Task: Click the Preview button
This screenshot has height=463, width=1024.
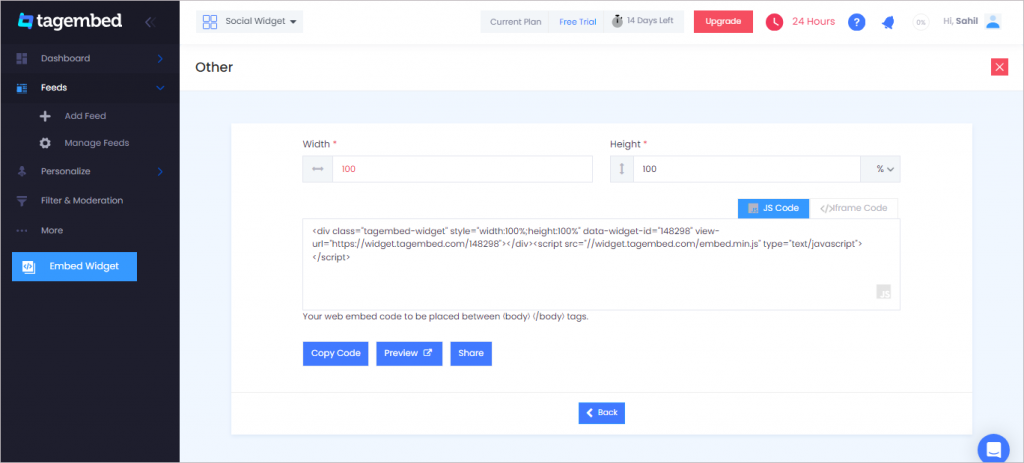Action: tap(409, 353)
